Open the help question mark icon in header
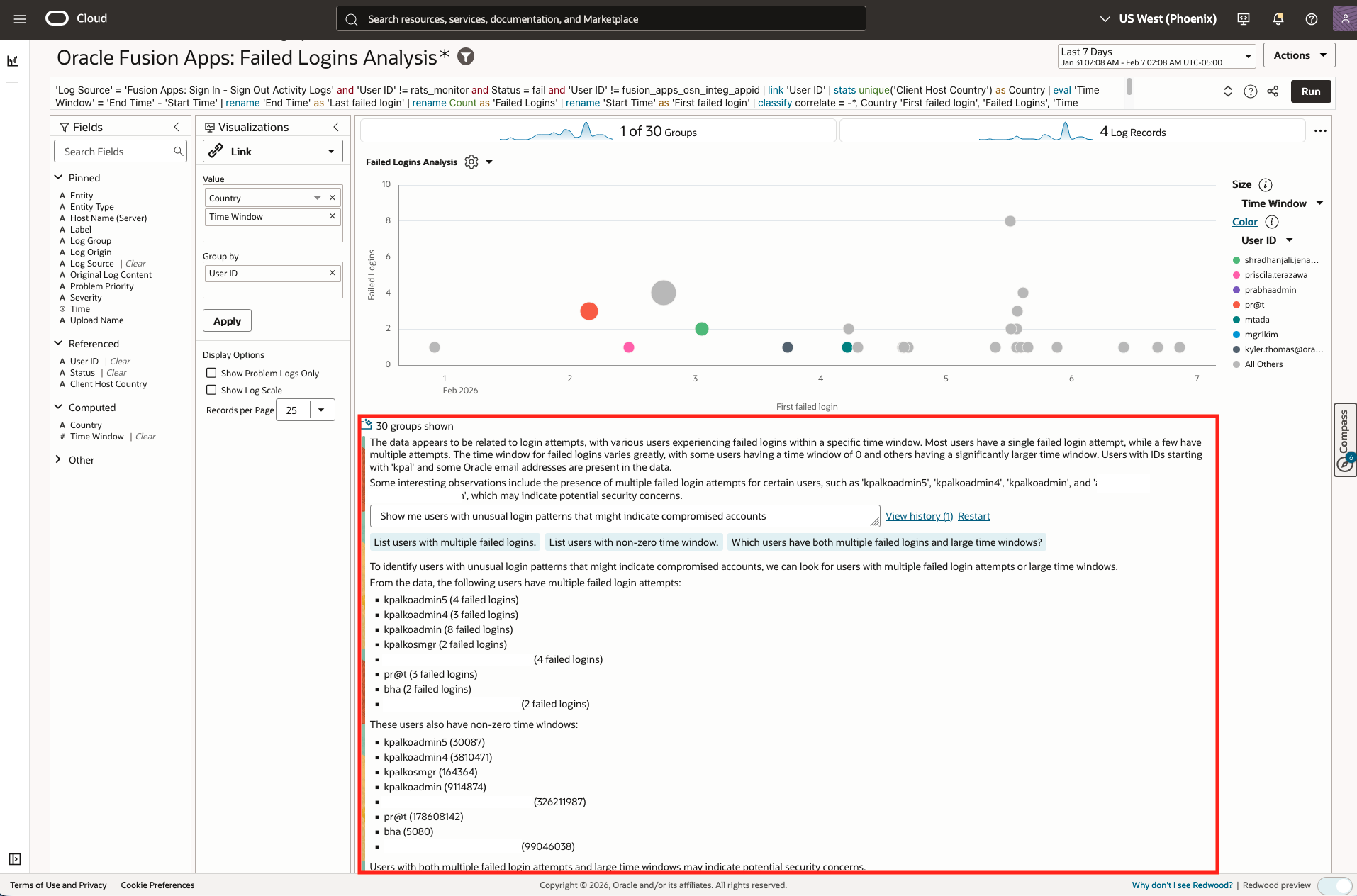1357x896 pixels. (x=1311, y=19)
